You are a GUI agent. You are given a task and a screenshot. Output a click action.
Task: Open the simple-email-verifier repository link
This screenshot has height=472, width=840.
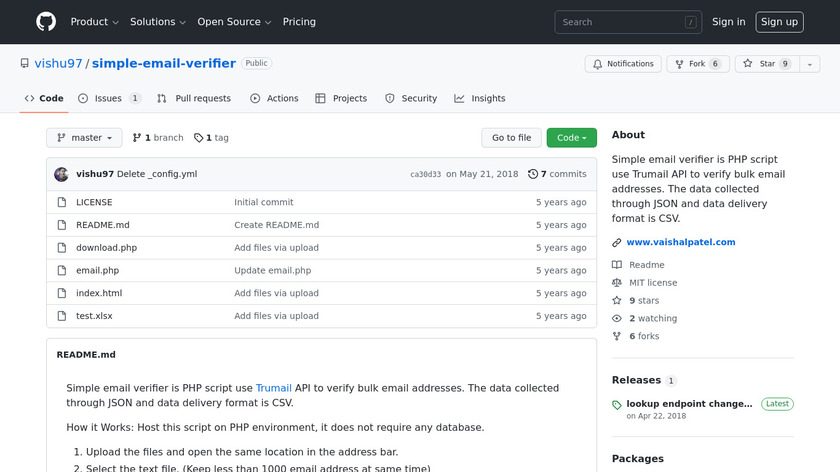click(164, 63)
